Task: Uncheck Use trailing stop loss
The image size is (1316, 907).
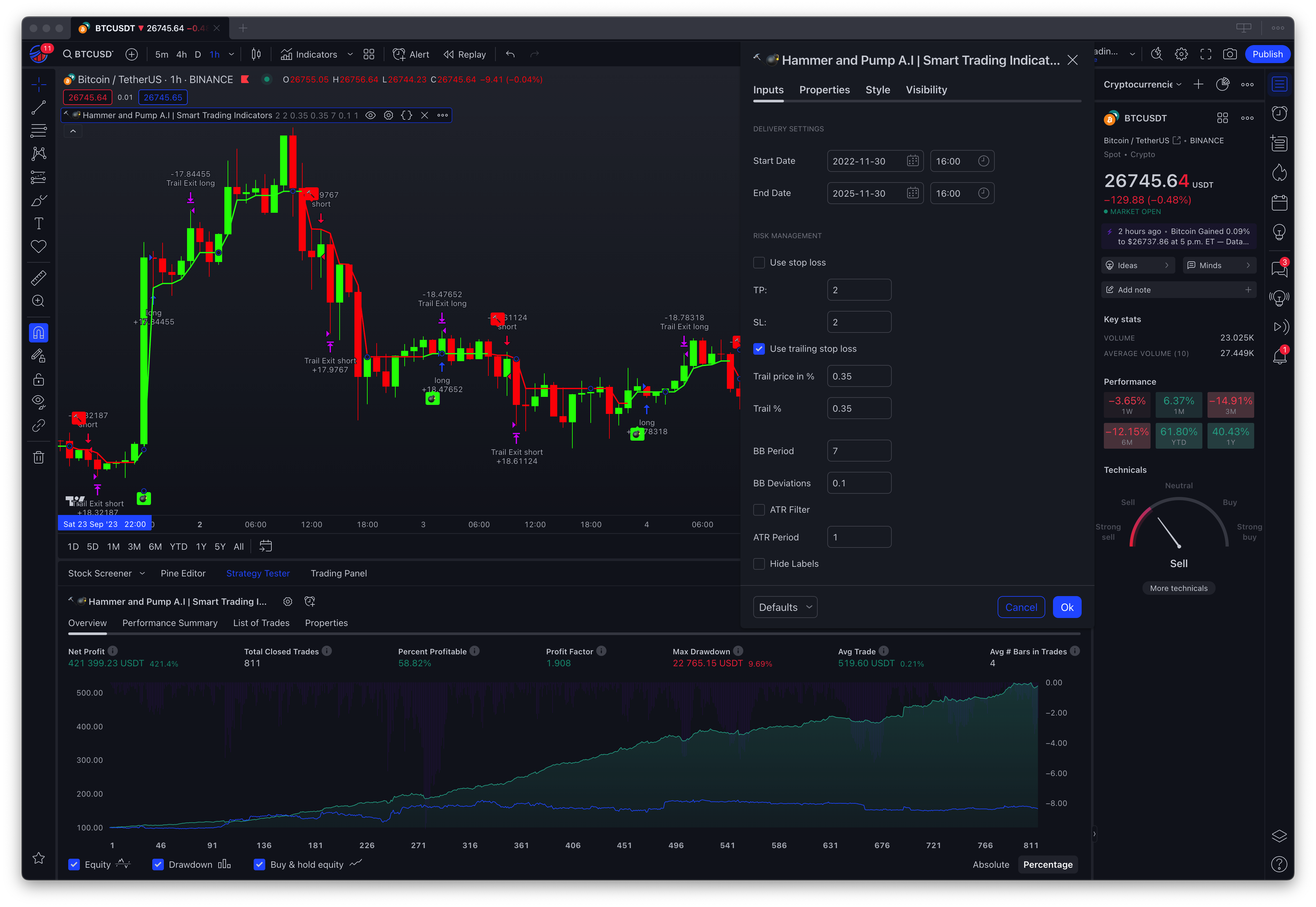Action: click(759, 349)
